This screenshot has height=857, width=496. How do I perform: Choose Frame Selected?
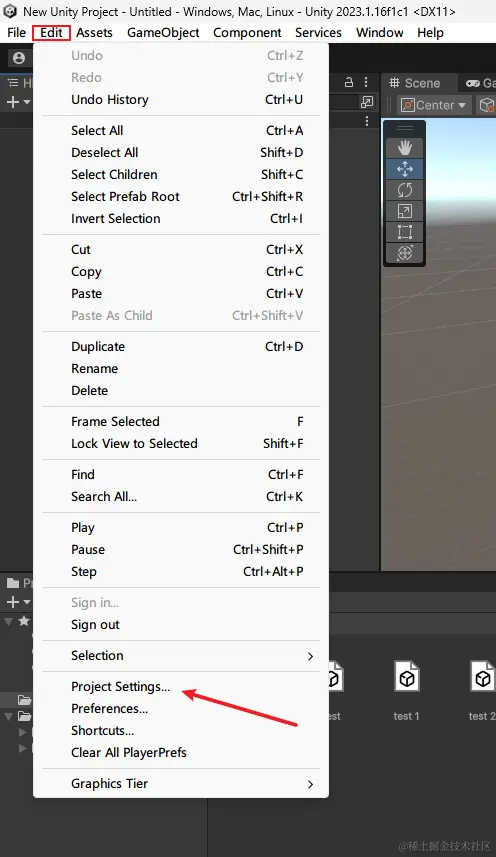(x=181, y=421)
